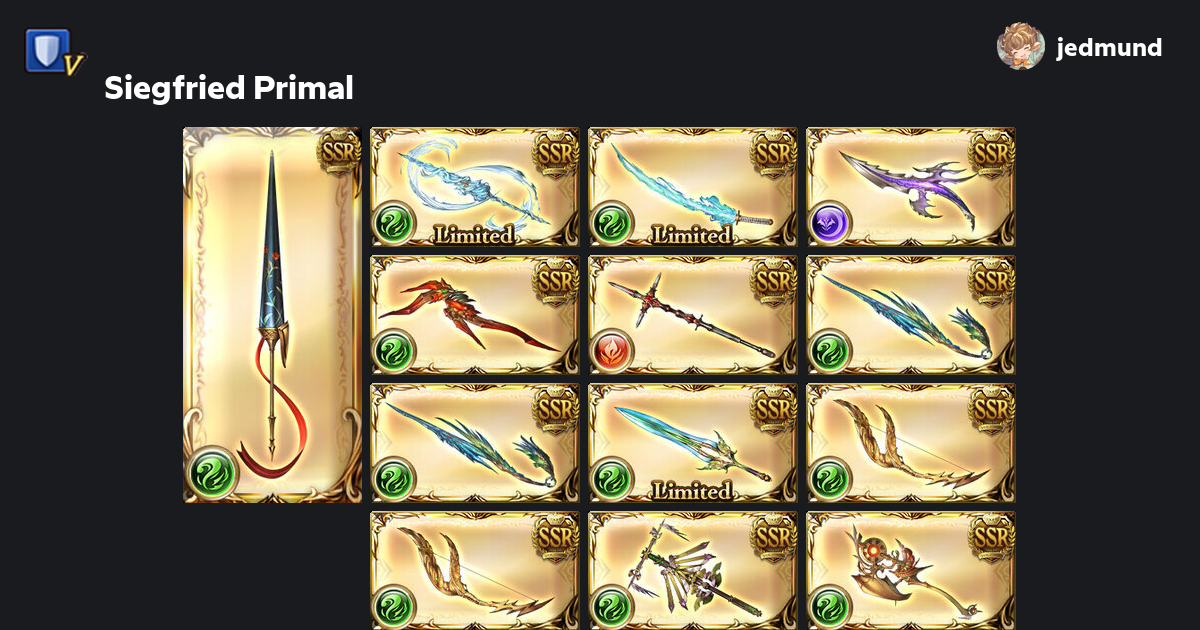Viewport: 1200px width, 630px height.
Task: Click wind element icon on main weapon
Action: click(x=212, y=473)
